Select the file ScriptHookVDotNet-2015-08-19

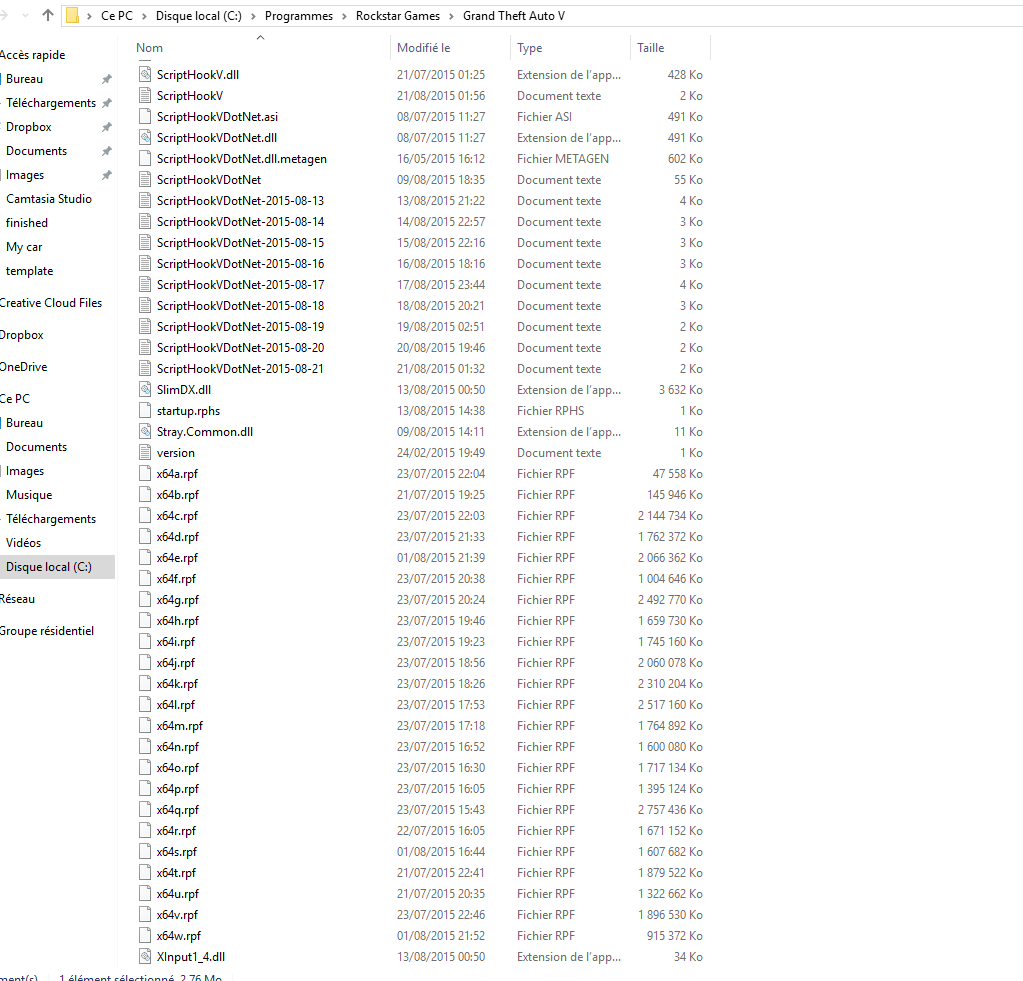point(240,327)
